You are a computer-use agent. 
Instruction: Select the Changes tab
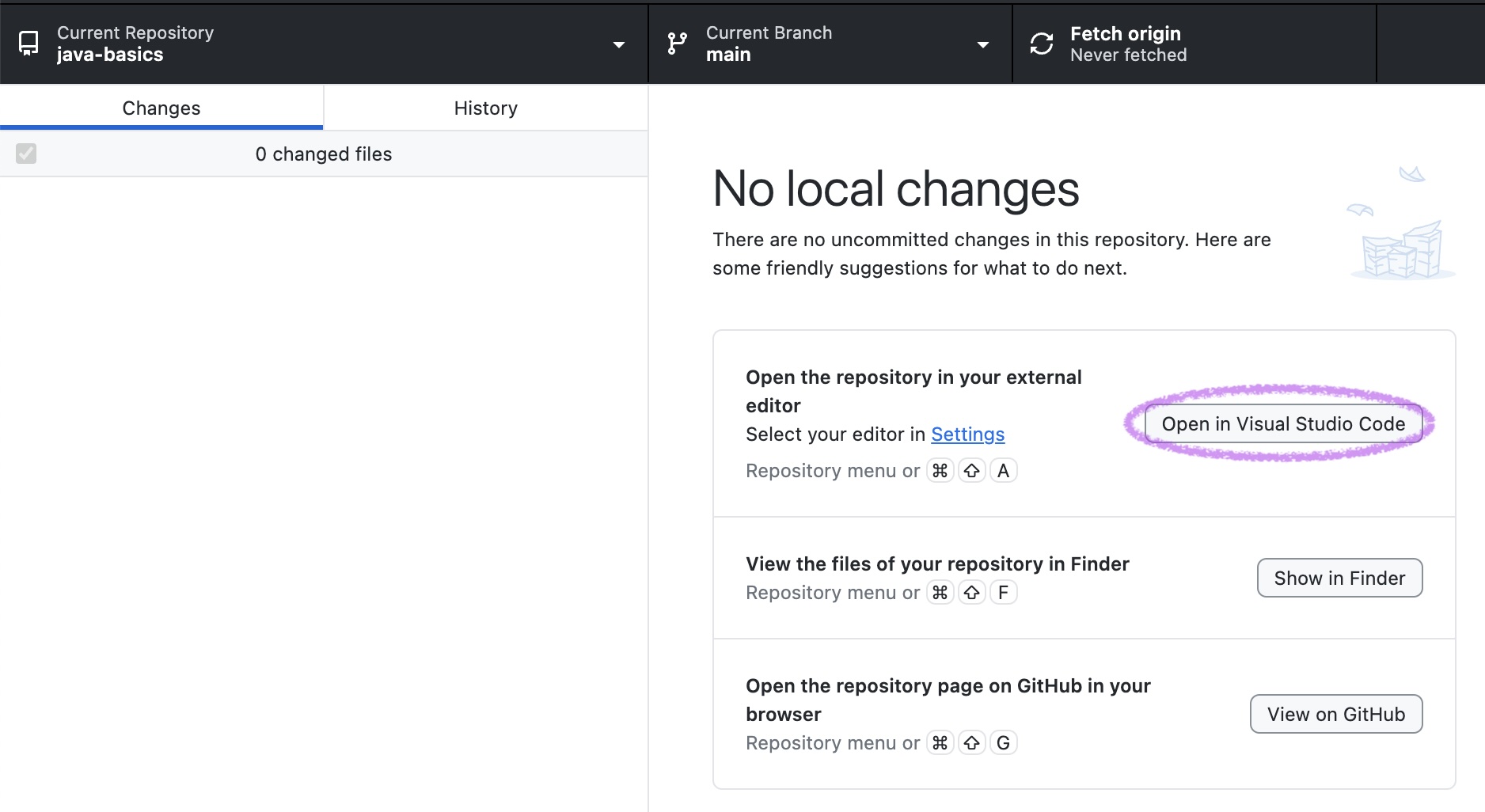pos(161,108)
